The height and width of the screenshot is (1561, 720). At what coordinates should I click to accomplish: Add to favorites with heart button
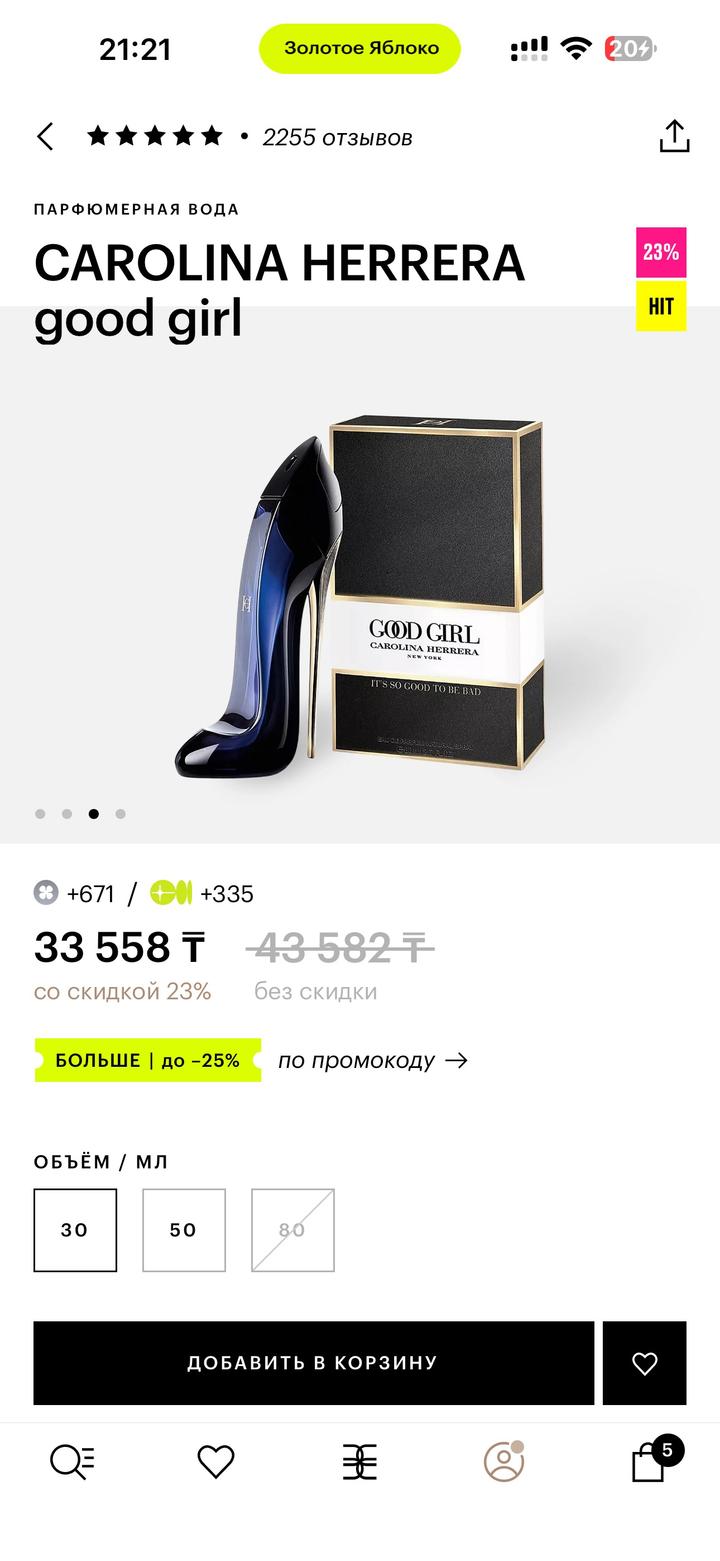(644, 1363)
